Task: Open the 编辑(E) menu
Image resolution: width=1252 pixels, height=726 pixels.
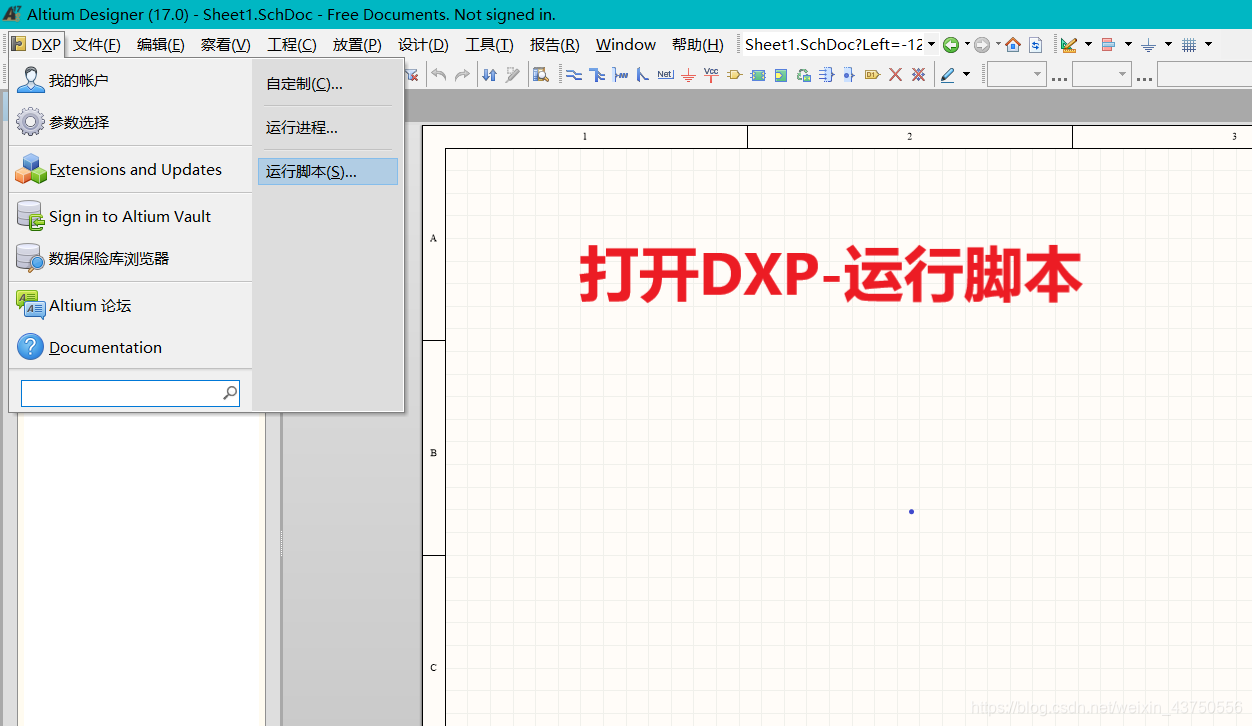Action: (161, 44)
